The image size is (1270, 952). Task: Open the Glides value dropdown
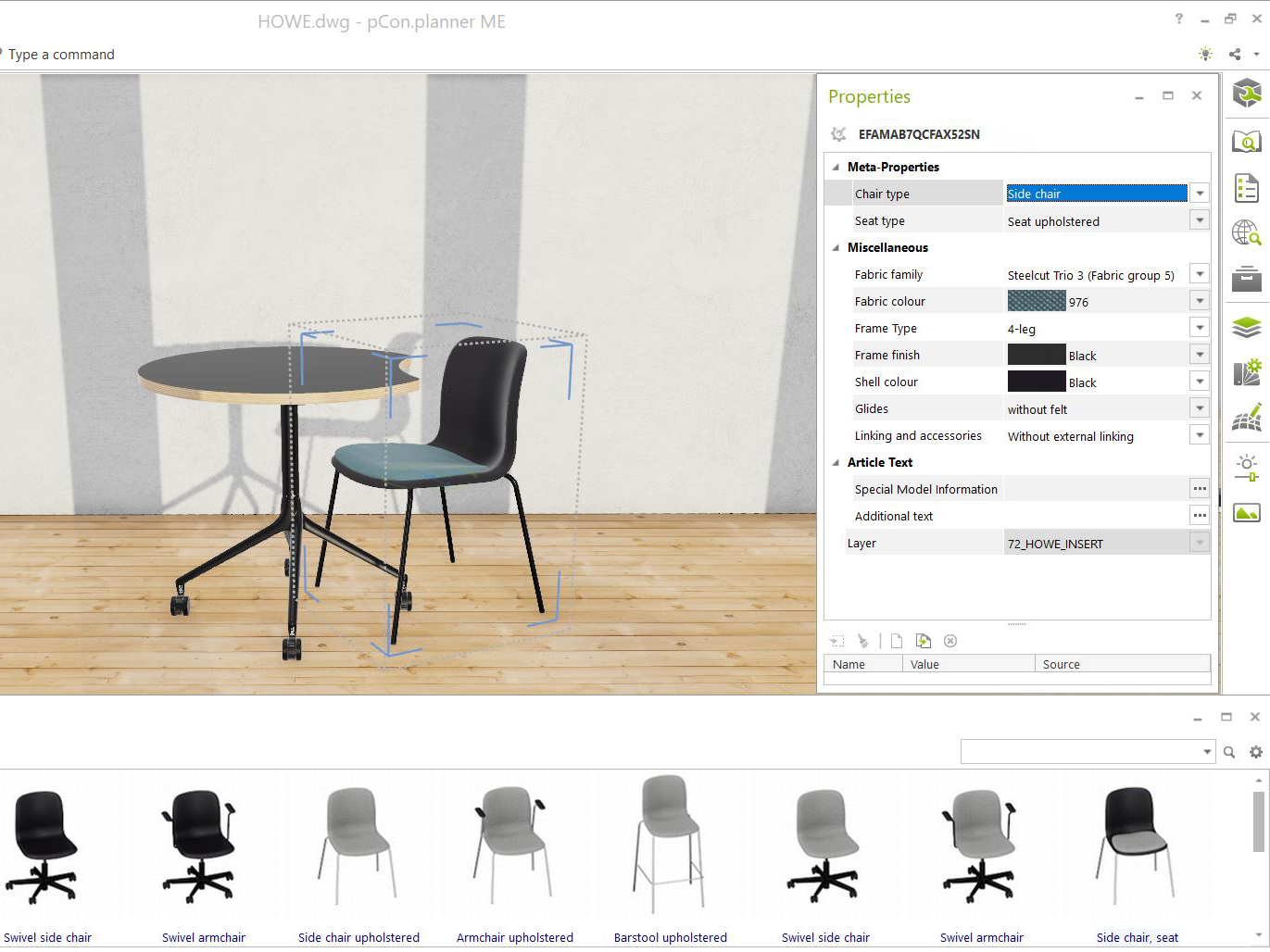1200,407
